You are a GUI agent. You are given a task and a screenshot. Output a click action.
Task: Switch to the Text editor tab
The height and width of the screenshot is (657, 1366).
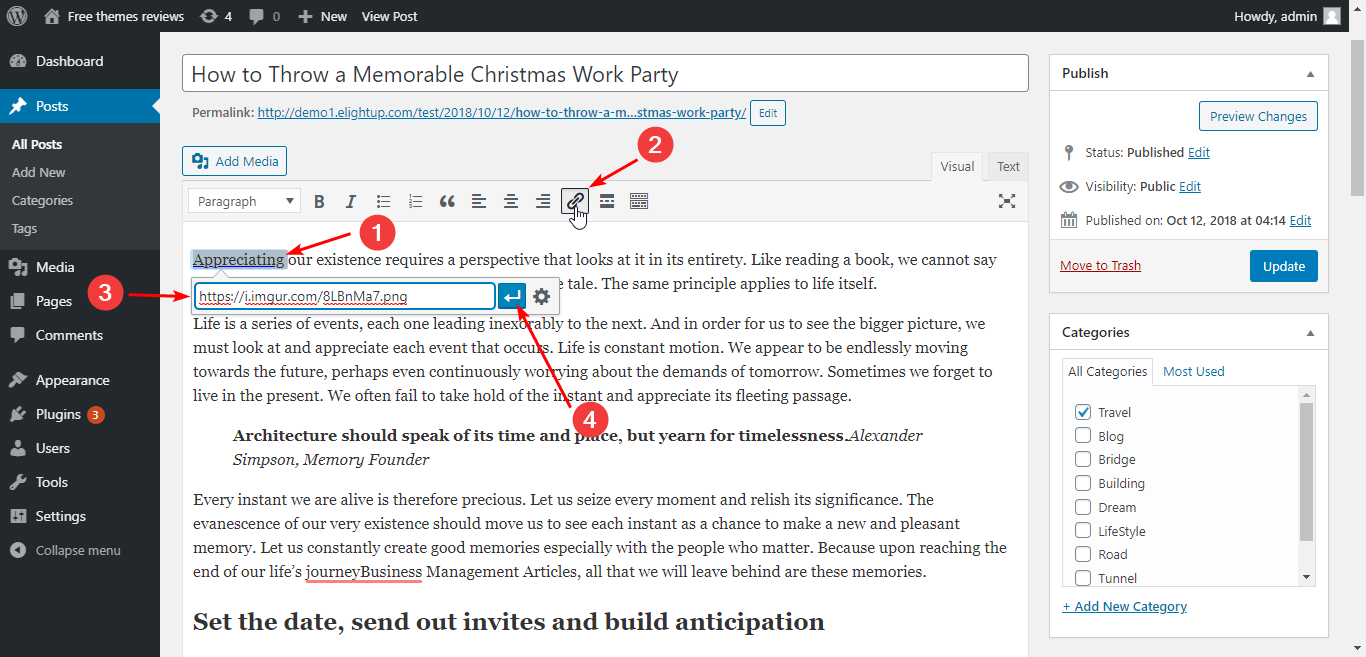(1008, 167)
